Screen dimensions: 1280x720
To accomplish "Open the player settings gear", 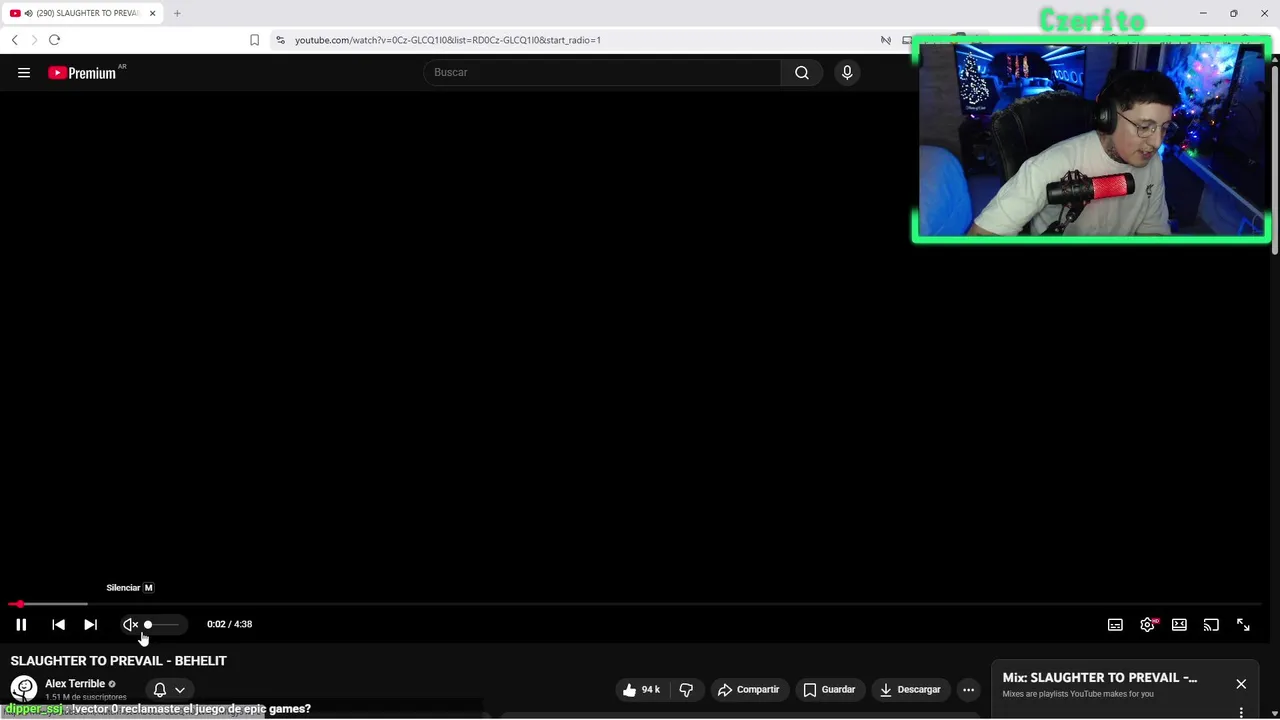I will coord(1147,624).
